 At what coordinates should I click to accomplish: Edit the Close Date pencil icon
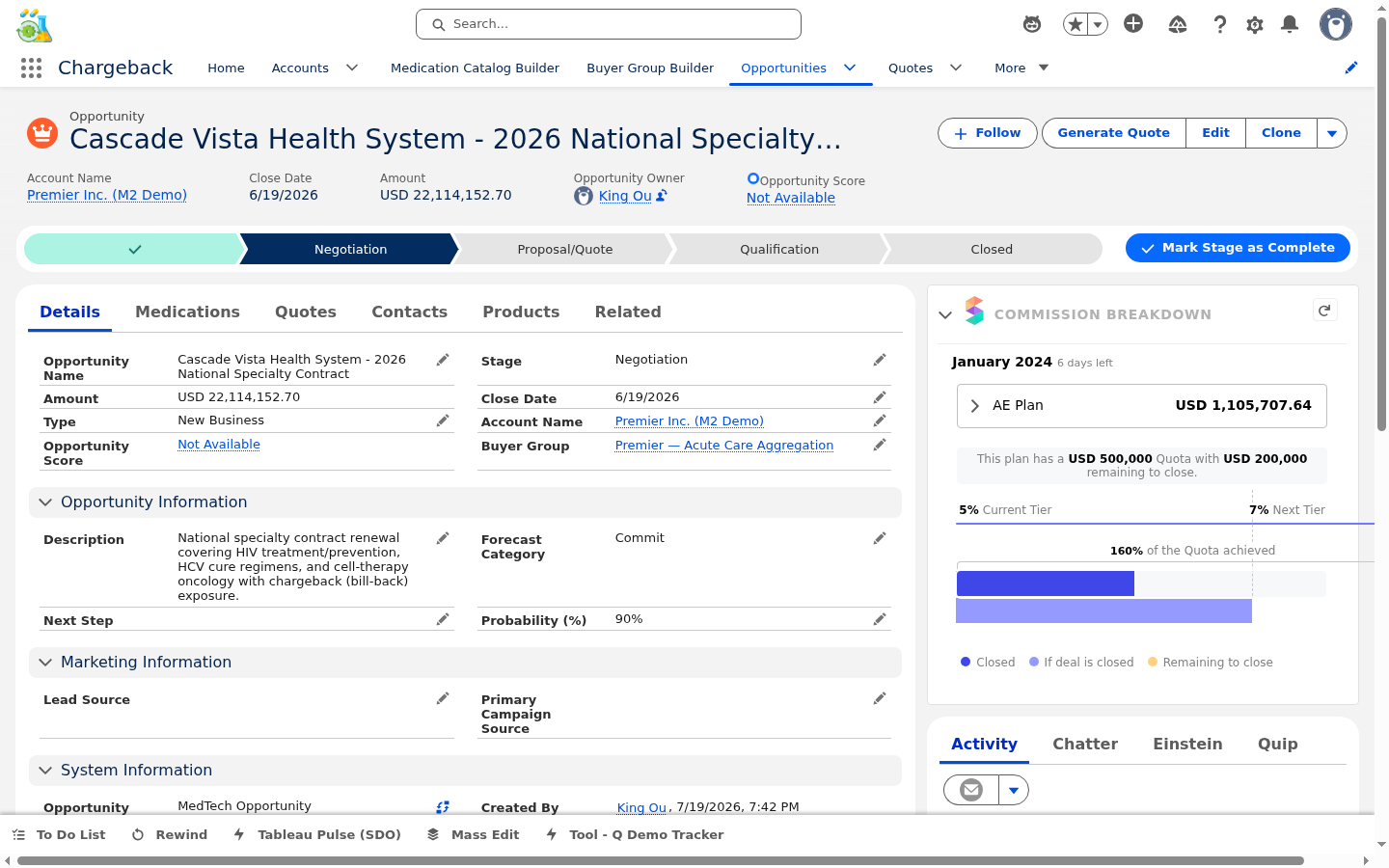click(880, 397)
